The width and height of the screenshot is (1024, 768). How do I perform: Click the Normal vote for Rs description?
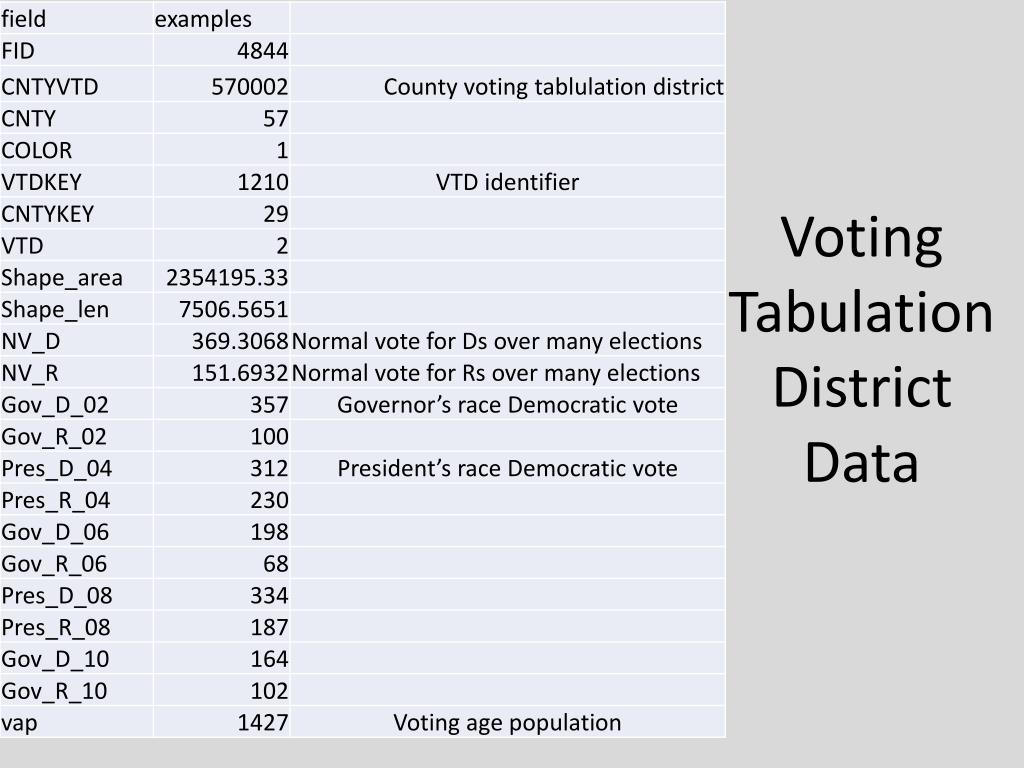click(x=496, y=373)
